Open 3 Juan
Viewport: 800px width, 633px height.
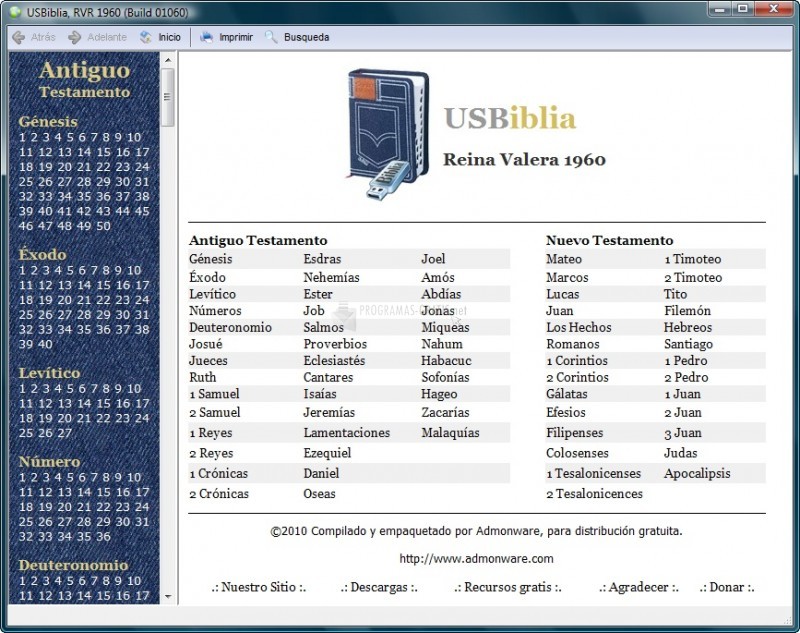[x=683, y=433]
